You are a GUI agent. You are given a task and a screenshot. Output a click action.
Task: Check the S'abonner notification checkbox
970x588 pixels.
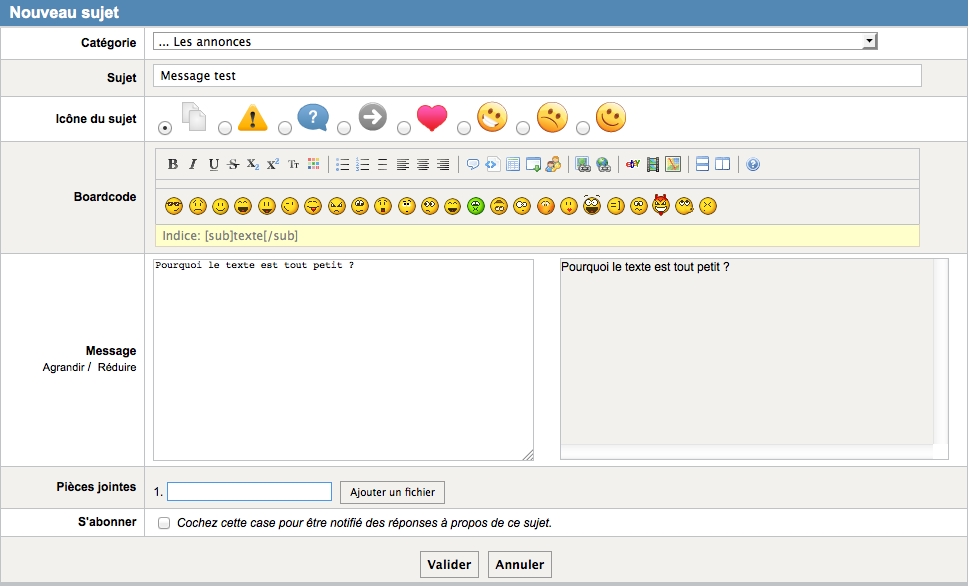pyautogui.click(x=164, y=523)
